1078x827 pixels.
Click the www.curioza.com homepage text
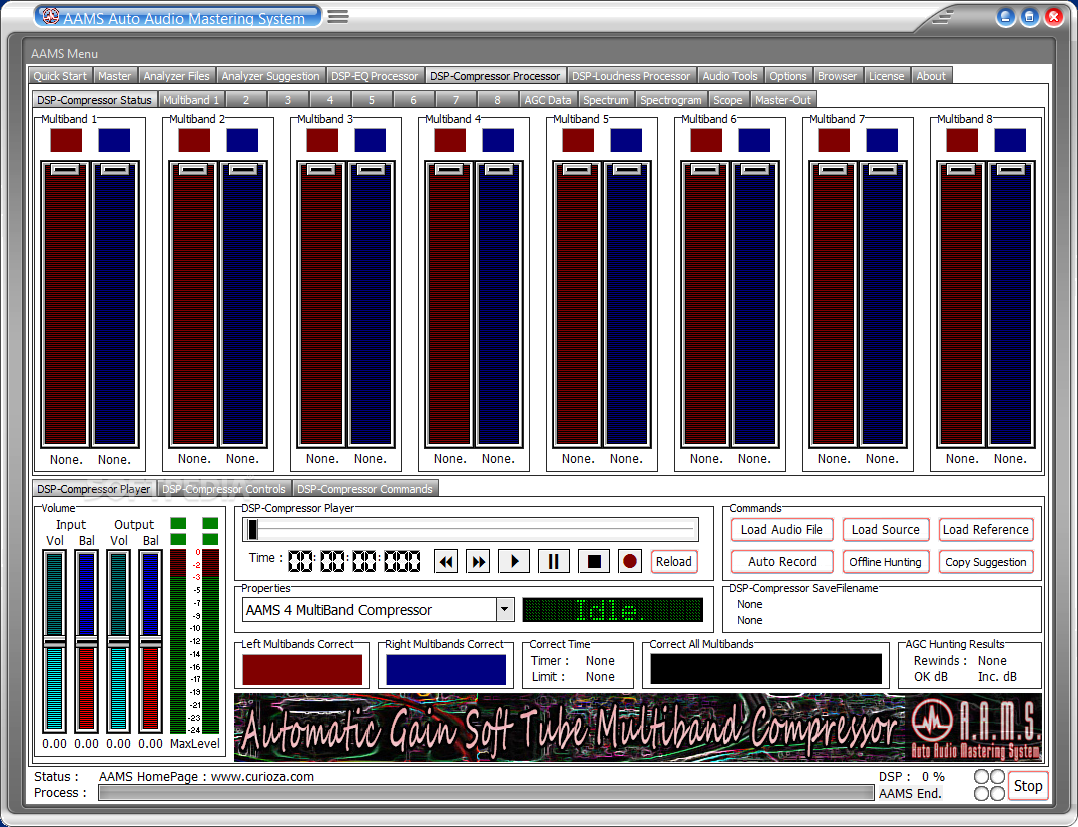[262, 777]
